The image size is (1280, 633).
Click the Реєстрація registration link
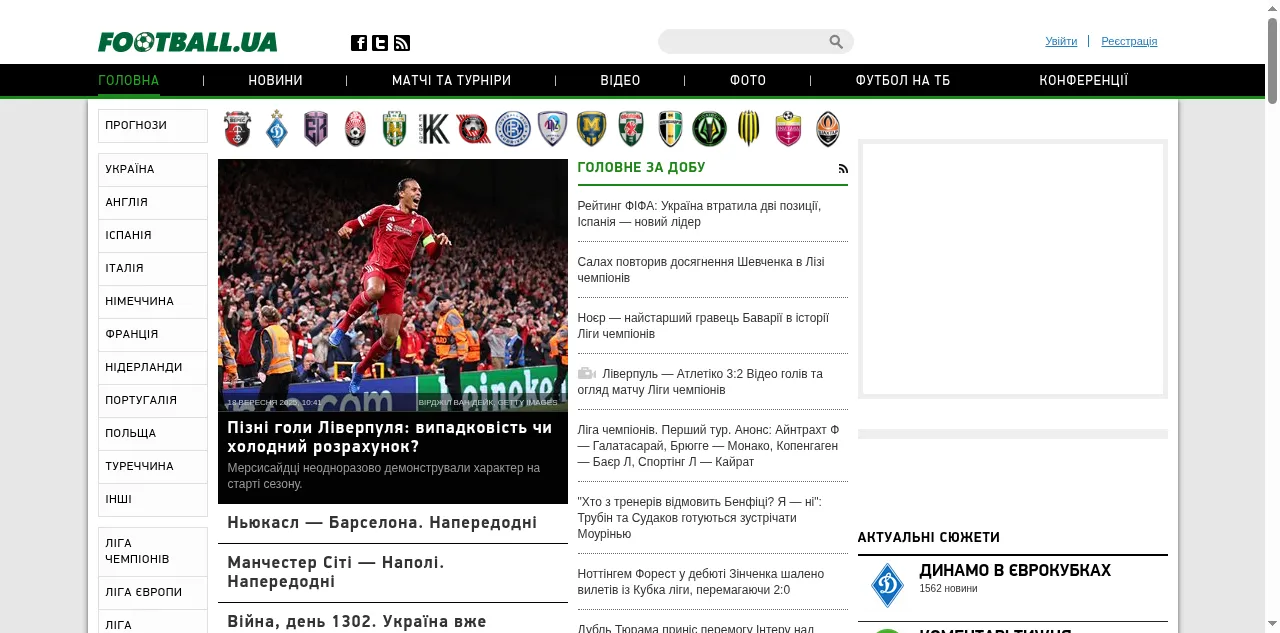click(1129, 41)
